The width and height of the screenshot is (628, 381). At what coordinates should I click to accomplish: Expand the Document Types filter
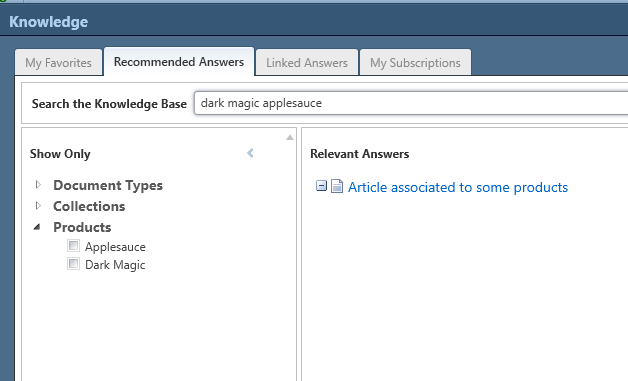tap(38, 185)
